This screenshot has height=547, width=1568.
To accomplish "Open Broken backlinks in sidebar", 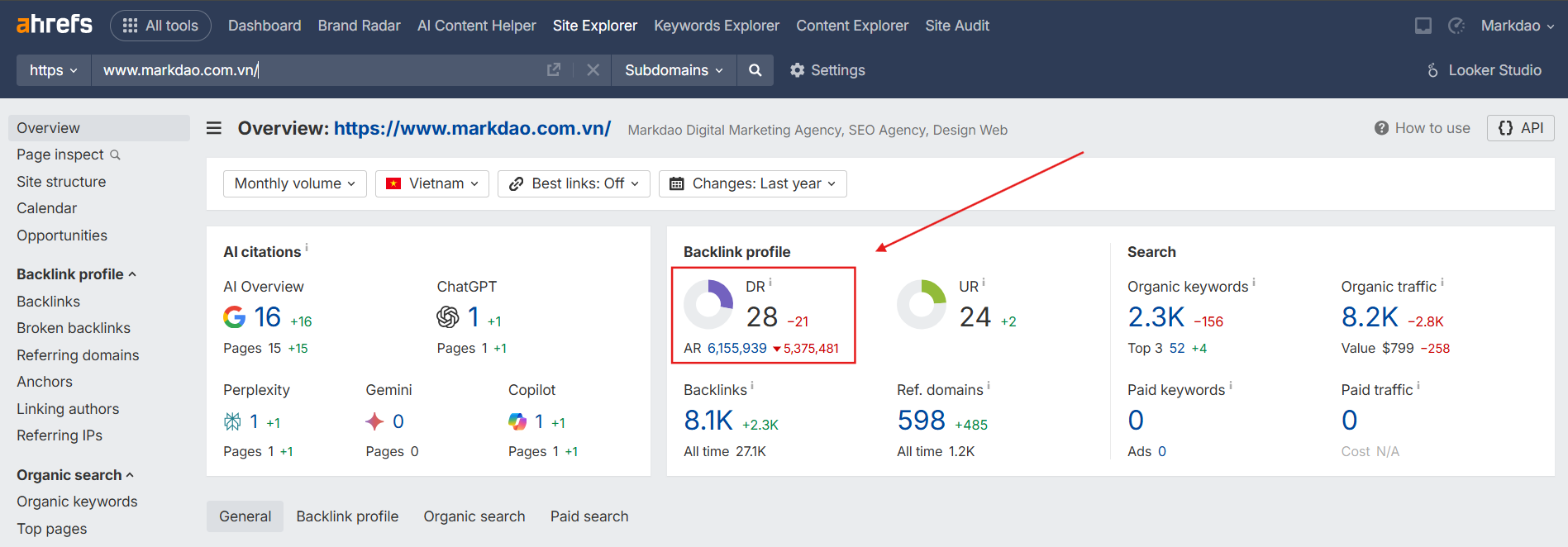I will (74, 328).
